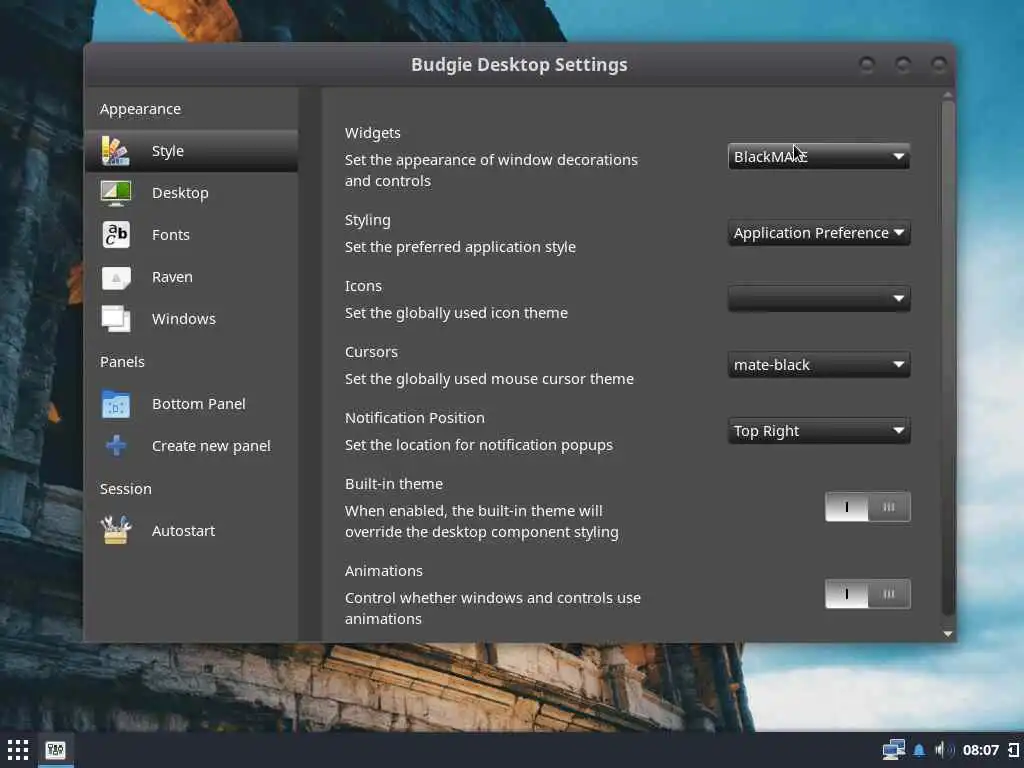Open the Notification Position Top Right dropdown
The image size is (1024, 768).
click(819, 431)
